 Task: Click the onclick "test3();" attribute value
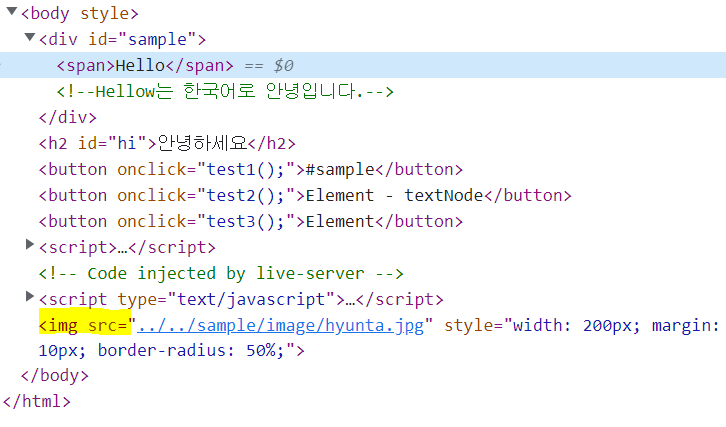[245, 221]
